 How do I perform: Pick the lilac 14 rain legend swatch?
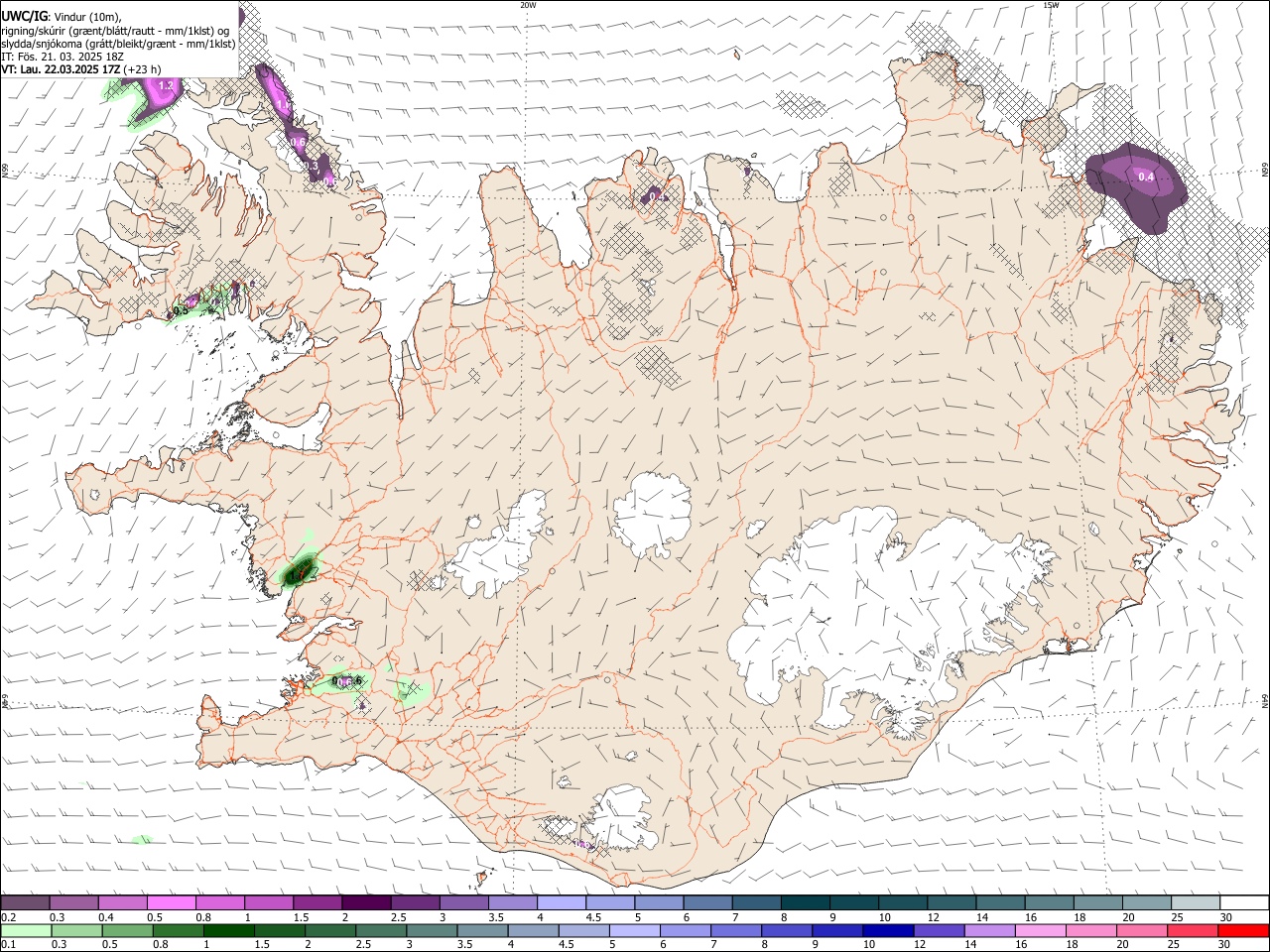pyautogui.click(x=988, y=930)
